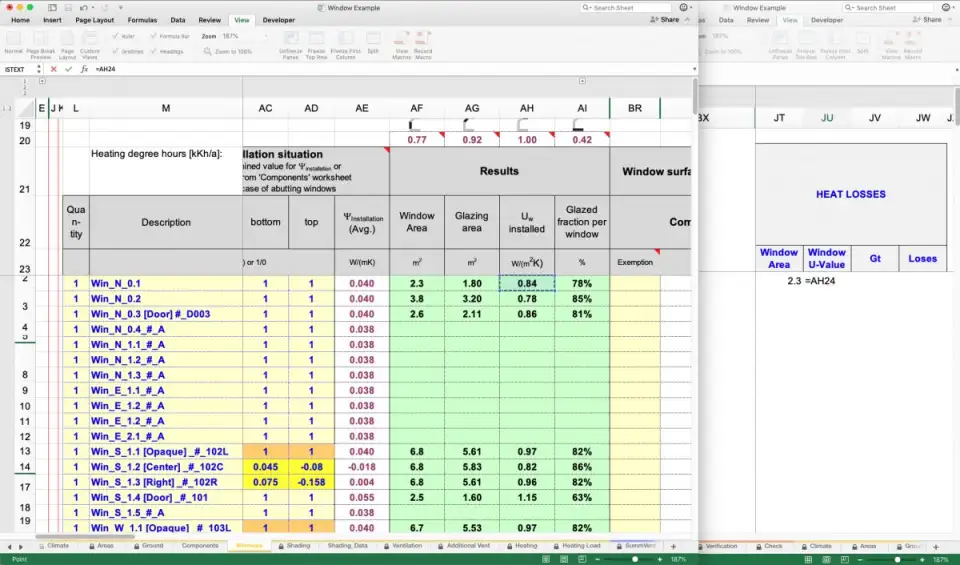The image size is (960, 565).
Task: Add a new sheet with the plus button
Action: tap(673, 546)
